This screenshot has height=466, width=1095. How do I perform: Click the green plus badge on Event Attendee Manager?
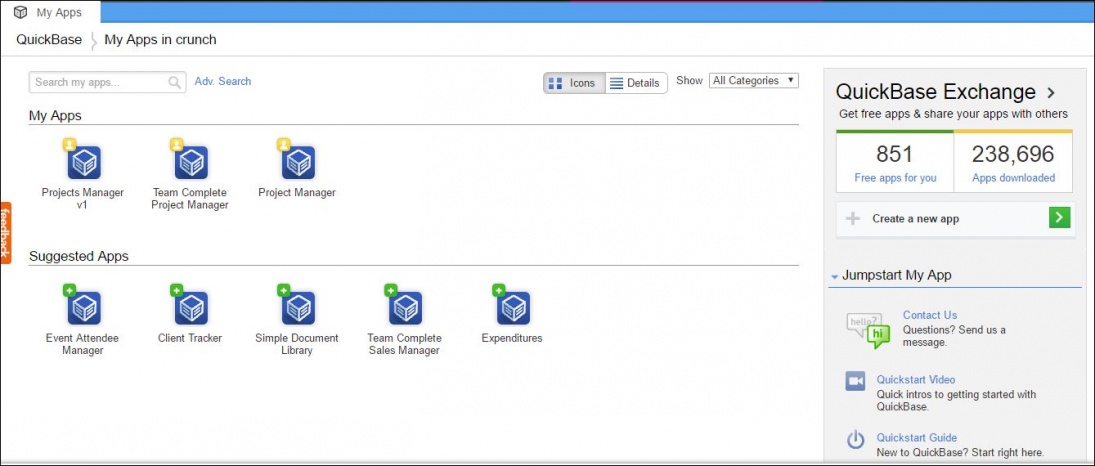(69, 290)
